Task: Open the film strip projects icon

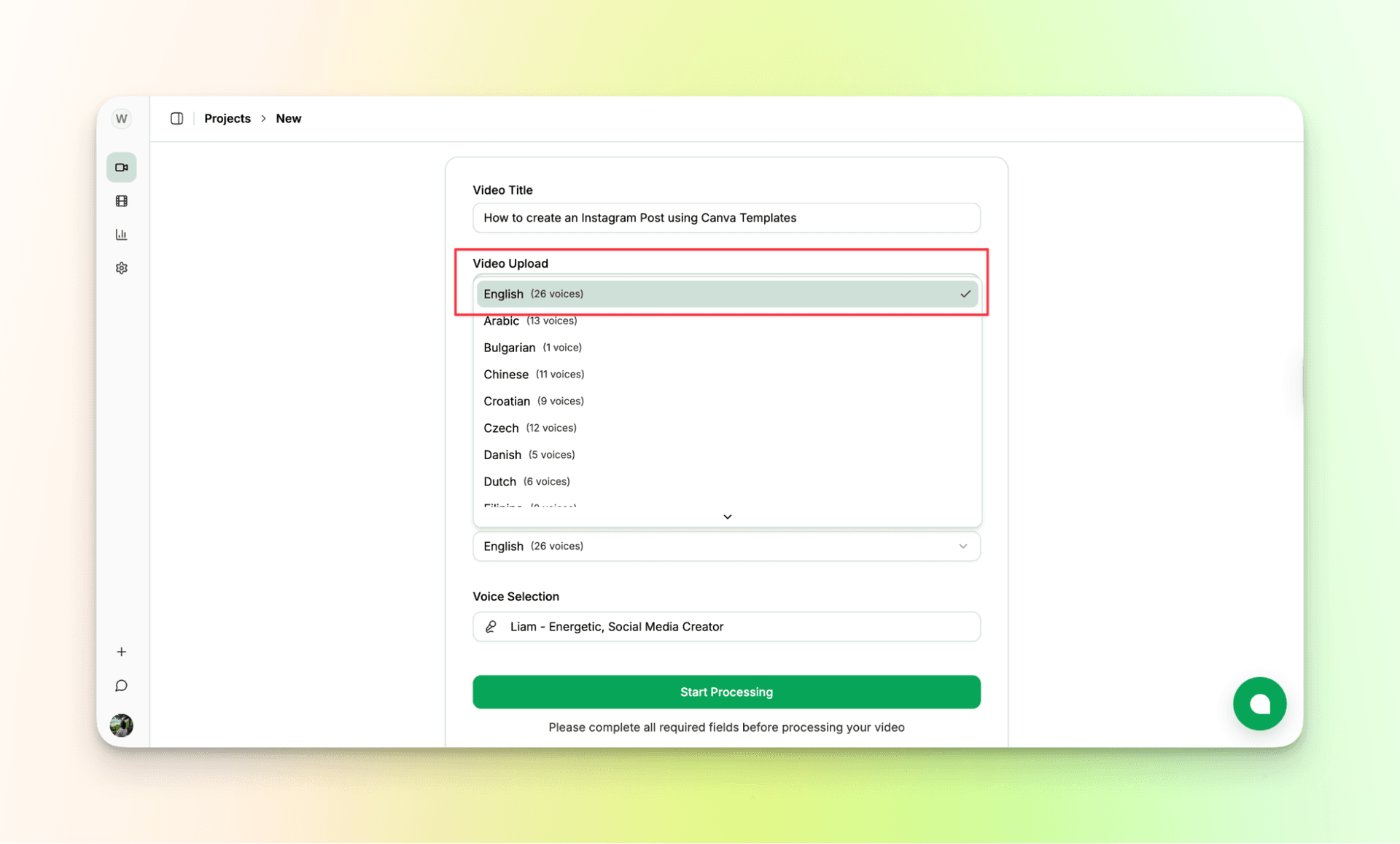Action: pos(121,200)
